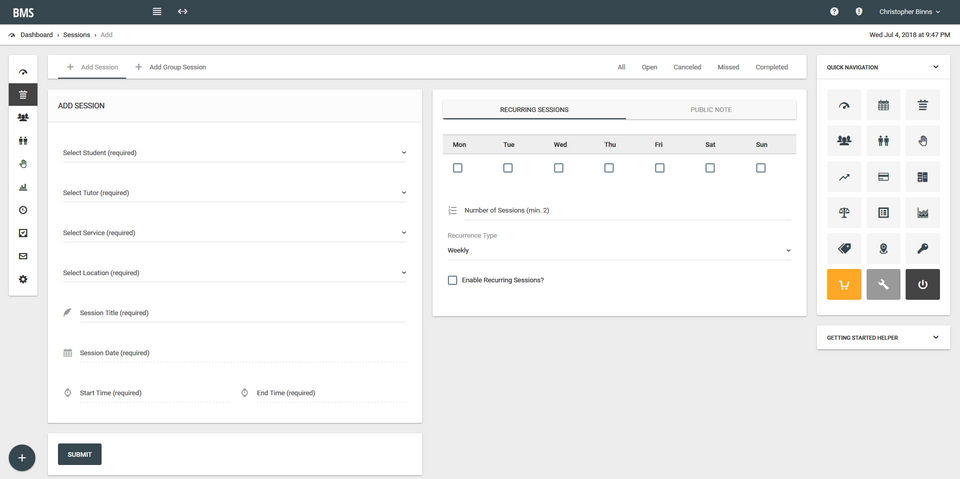Open map pin tile in Quick Navigation
Viewport: 960px width, 479px height.
[x=883, y=249]
